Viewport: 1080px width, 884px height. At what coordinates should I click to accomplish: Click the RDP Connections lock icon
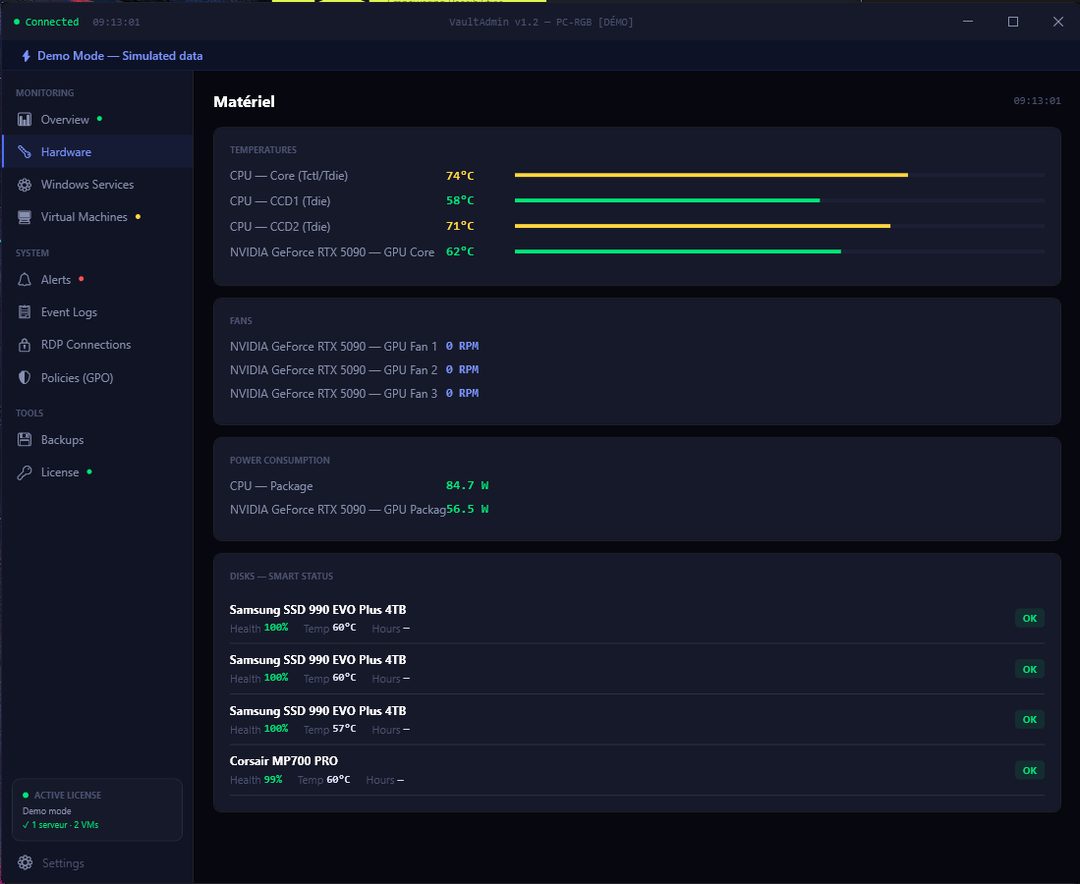pos(25,345)
